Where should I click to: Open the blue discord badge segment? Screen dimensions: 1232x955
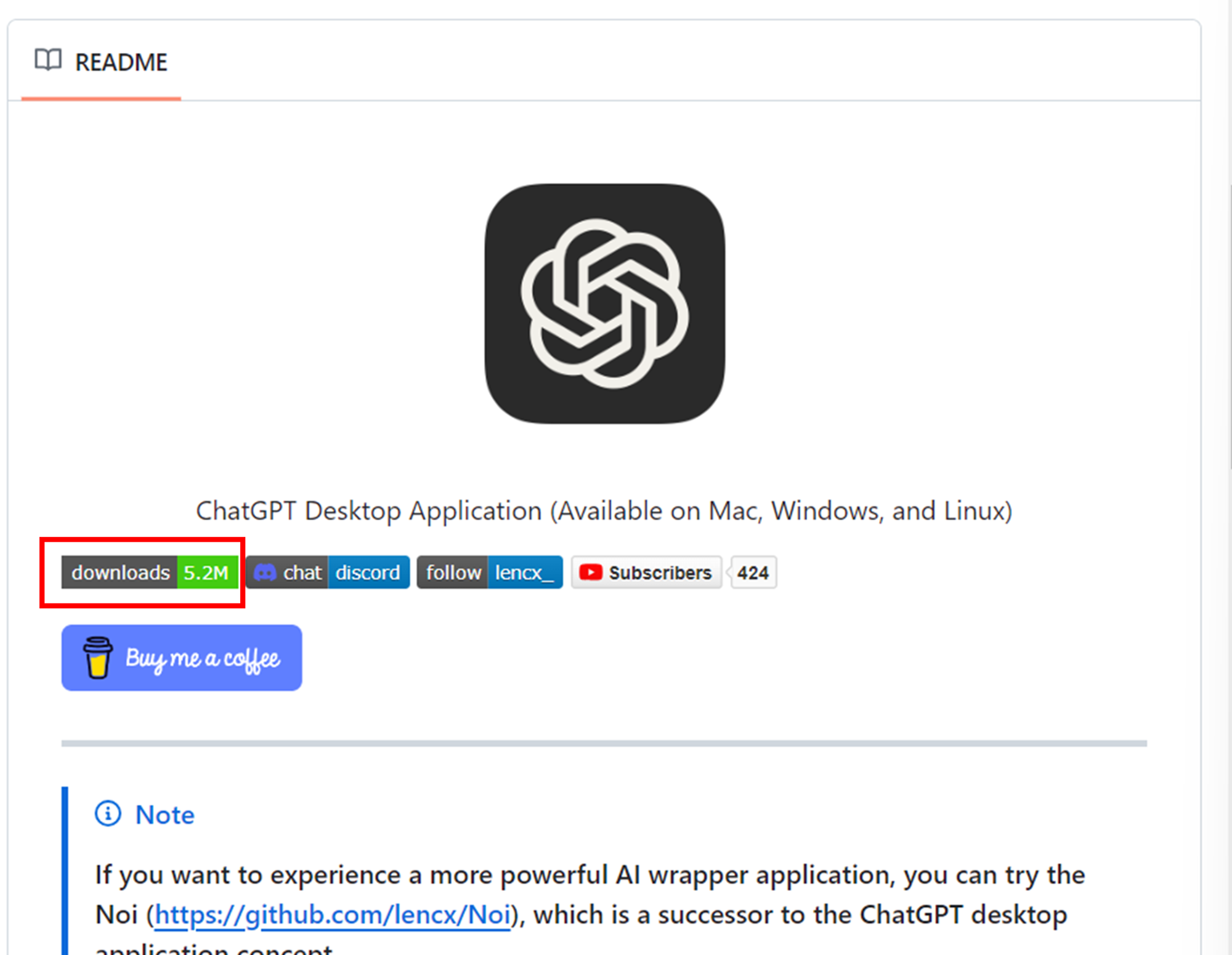[x=368, y=573]
